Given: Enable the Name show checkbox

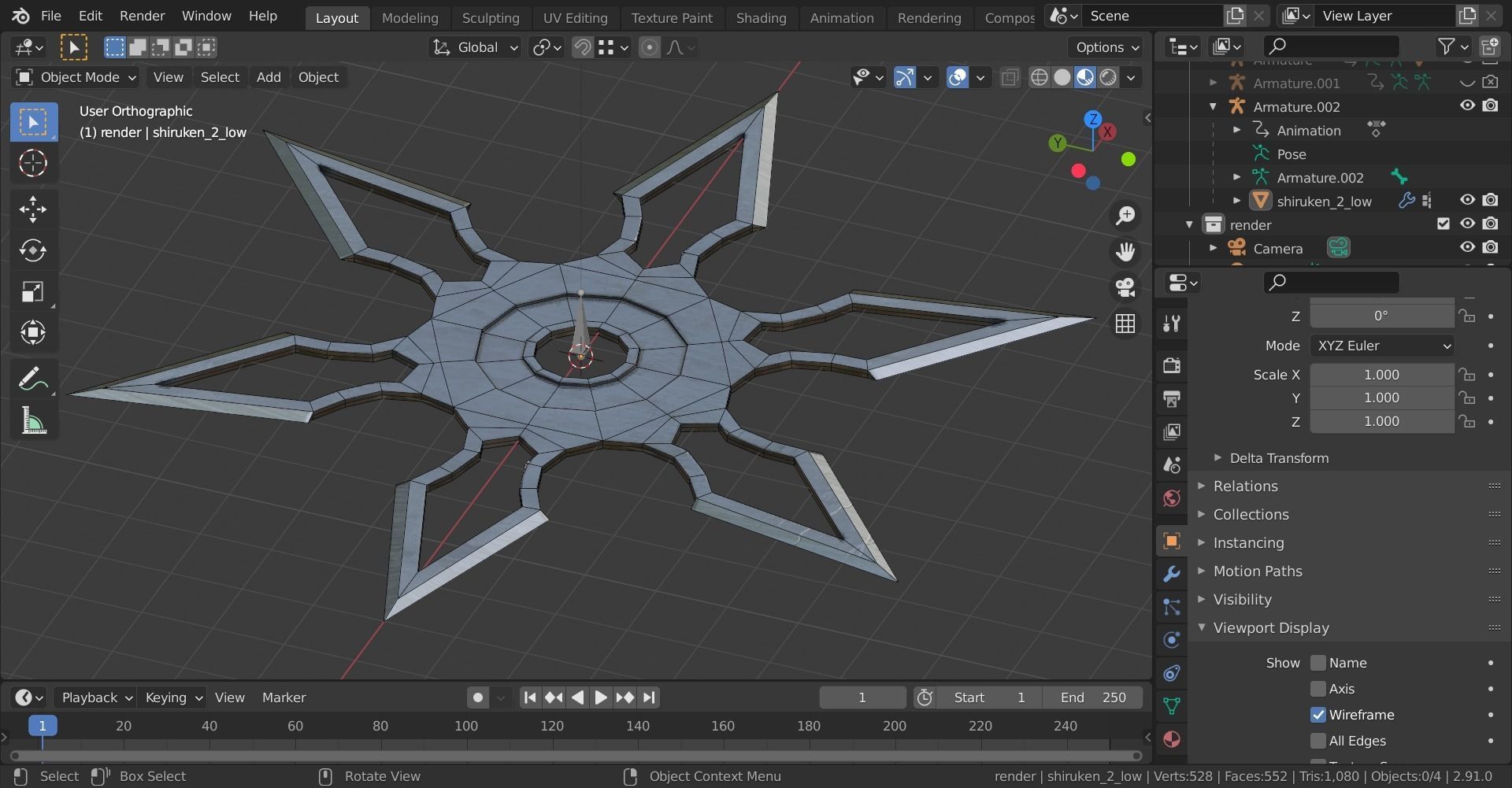Looking at the screenshot, I should coord(1318,663).
